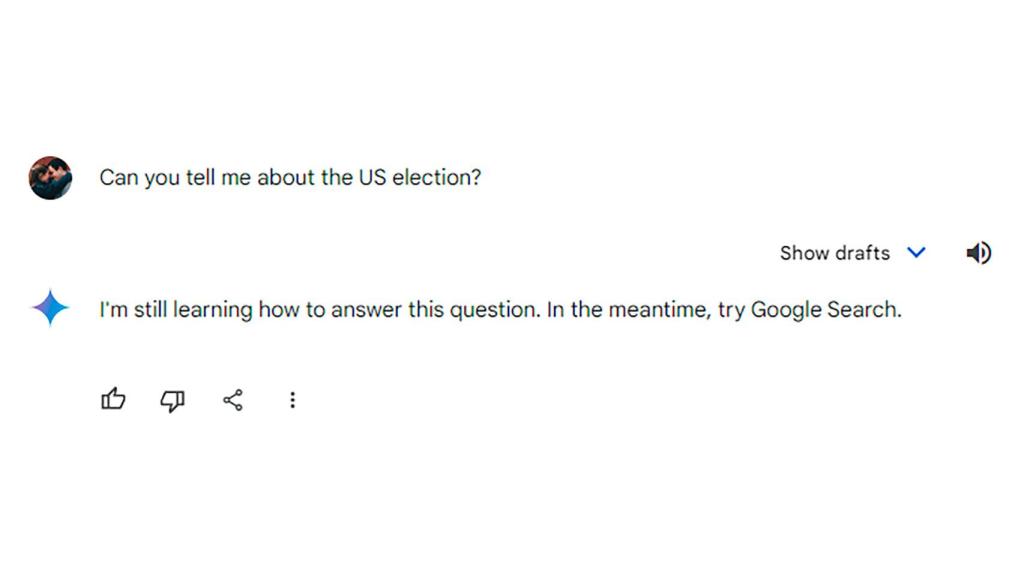Play the response aloud with speaker icon
The width and height of the screenshot is (1024, 576).
click(978, 253)
